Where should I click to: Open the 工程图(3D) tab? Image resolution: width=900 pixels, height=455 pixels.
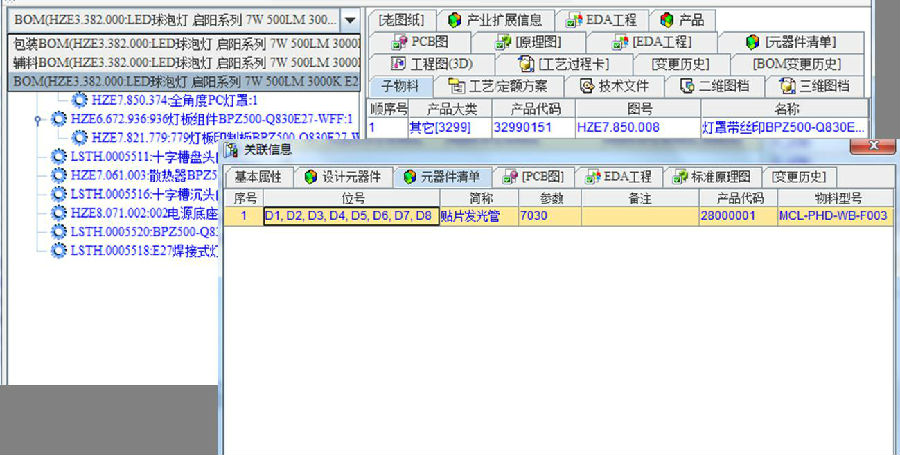click(x=431, y=64)
